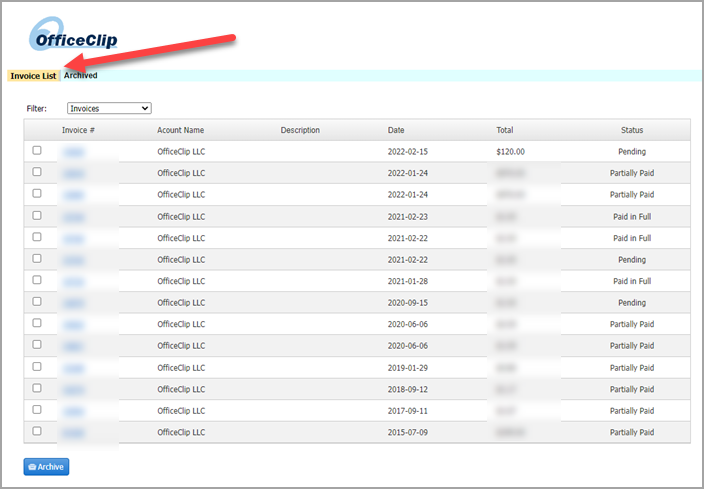Click the $120.00 total amount
This screenshot has width=704, height=489.
tap(510, 152)
